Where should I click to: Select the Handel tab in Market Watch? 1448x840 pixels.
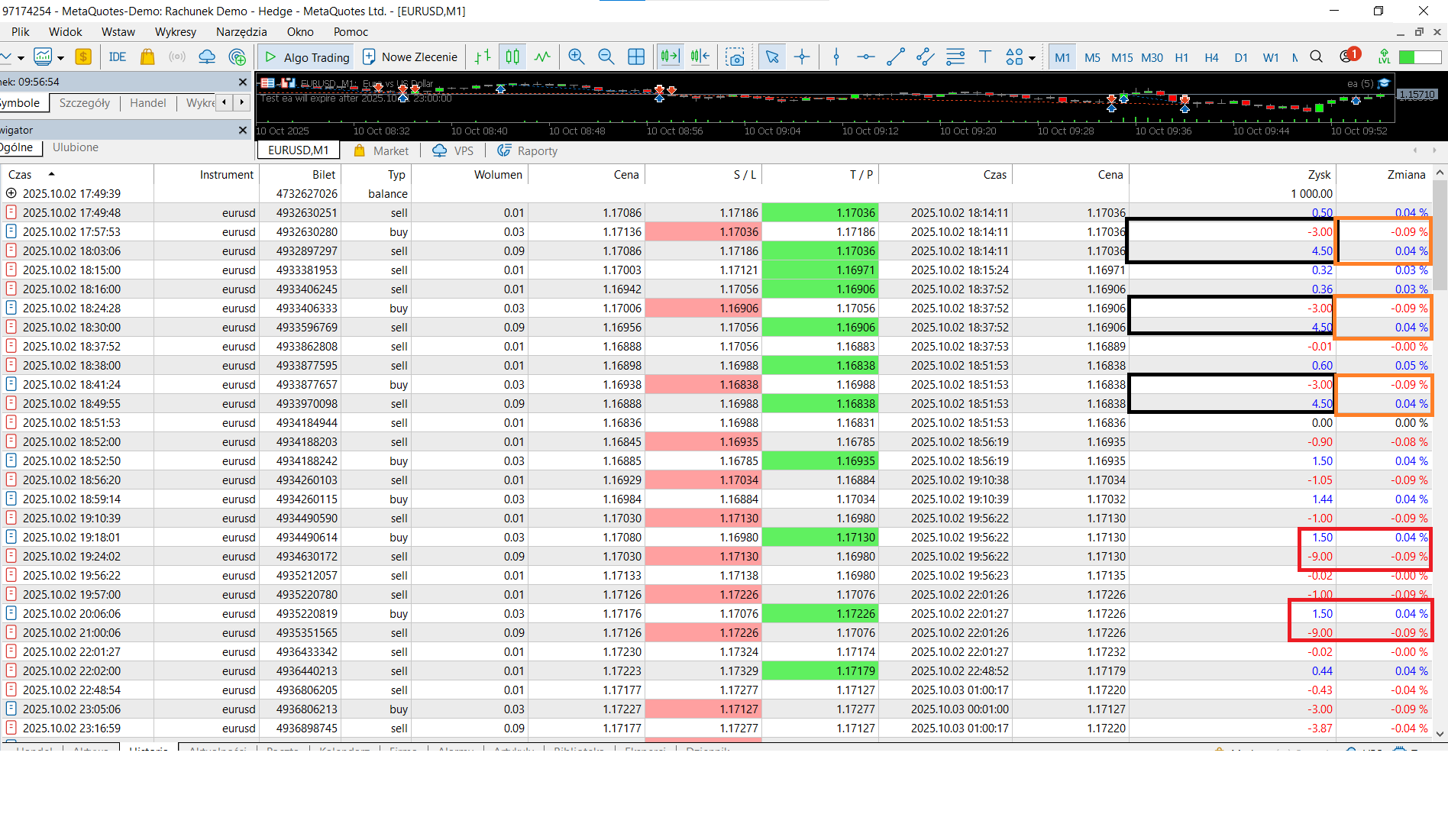pos(148,103)
